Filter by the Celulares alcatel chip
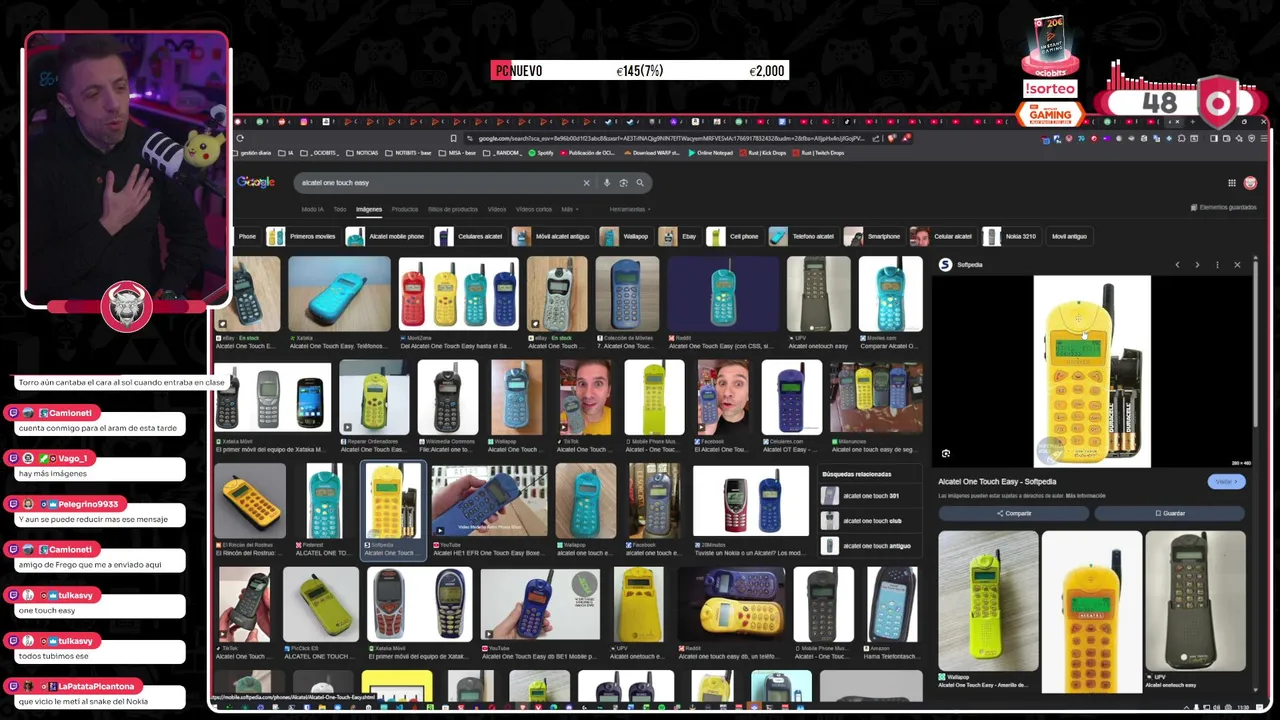Image resolution: width=1280 pixels, height=720 pixels. click(469, 236)
